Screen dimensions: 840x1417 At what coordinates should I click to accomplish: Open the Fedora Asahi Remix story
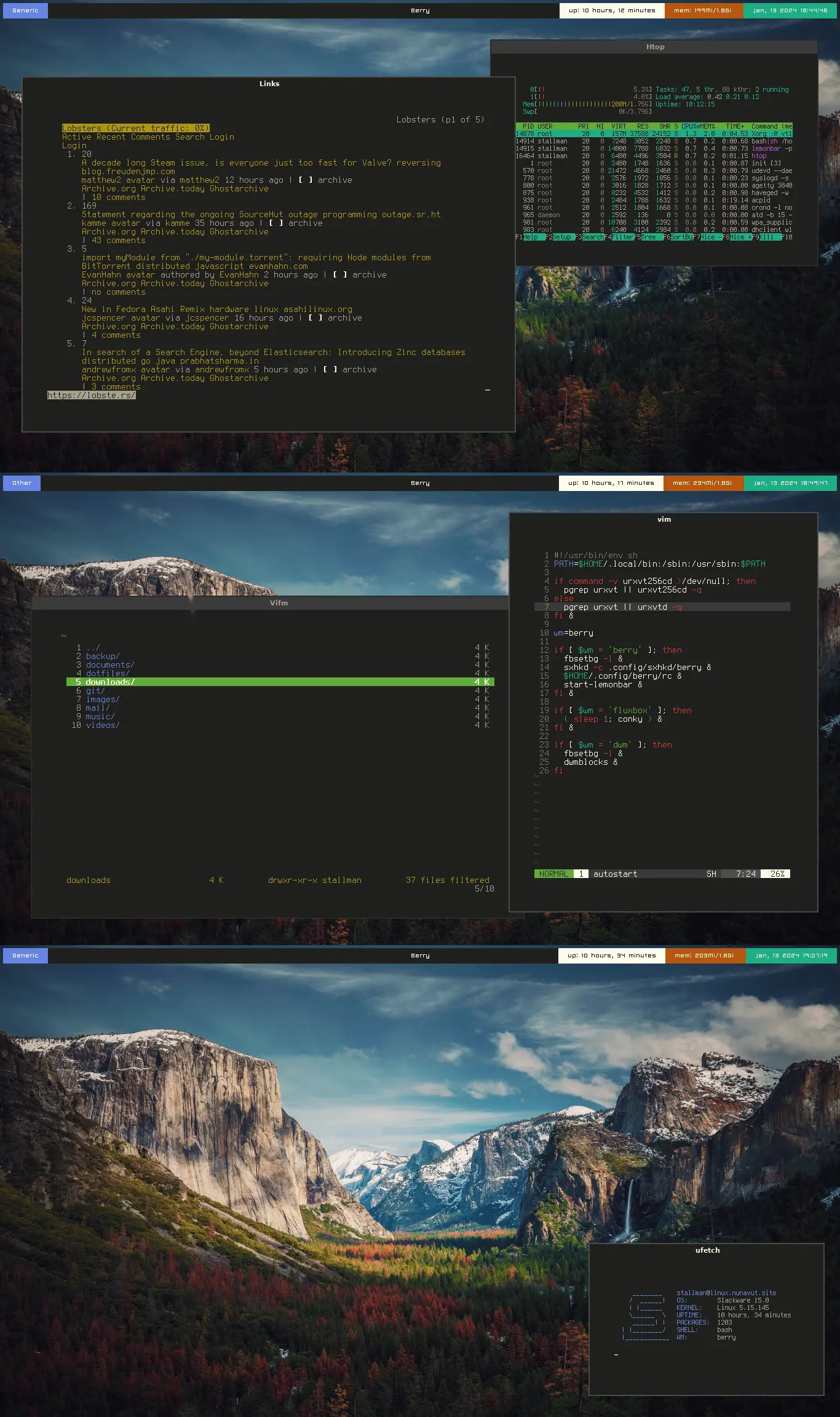[143, 309]
